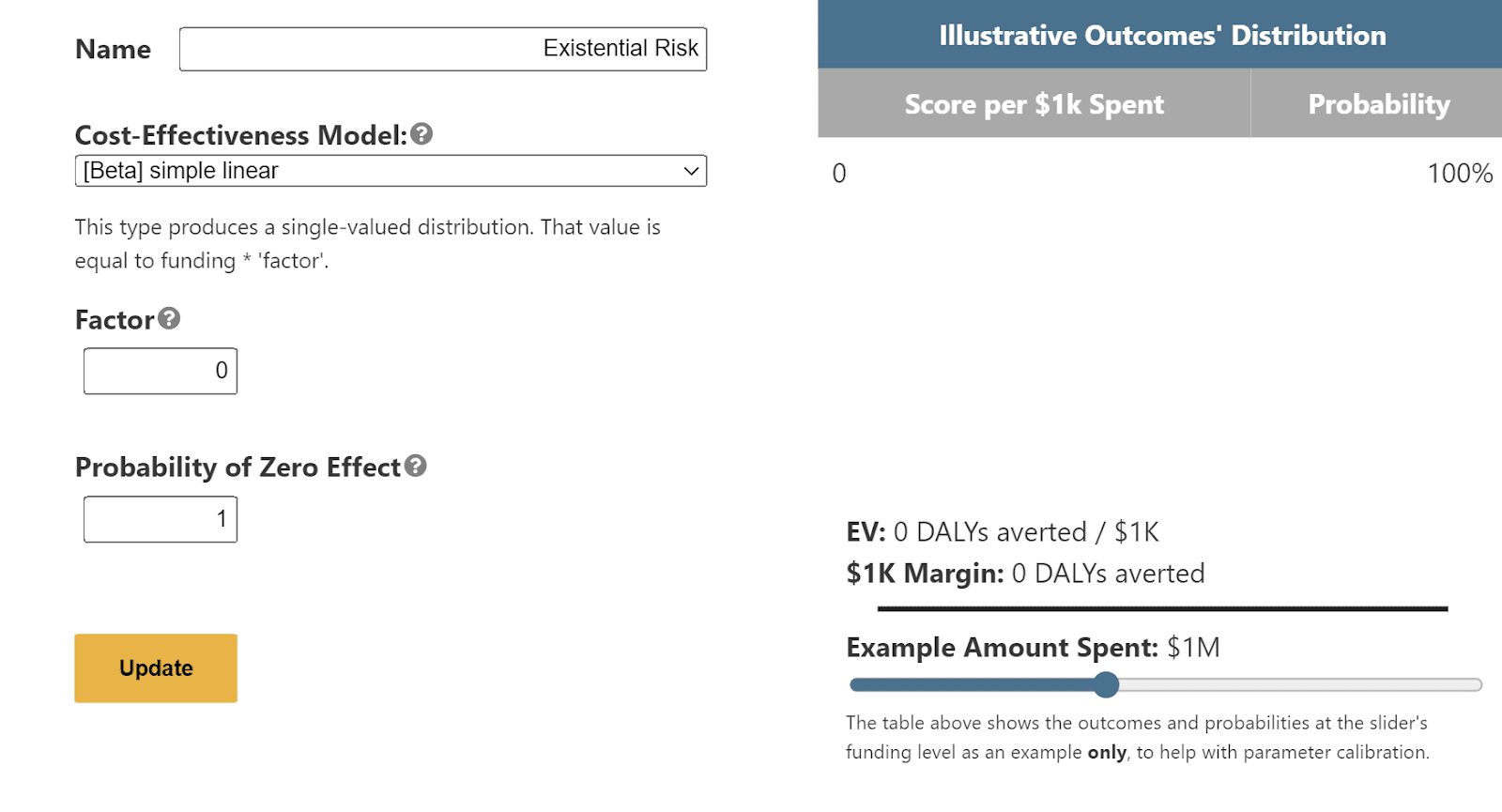Select the Probability of Zero Effect input
The image size is (1502, 812).
161,519
